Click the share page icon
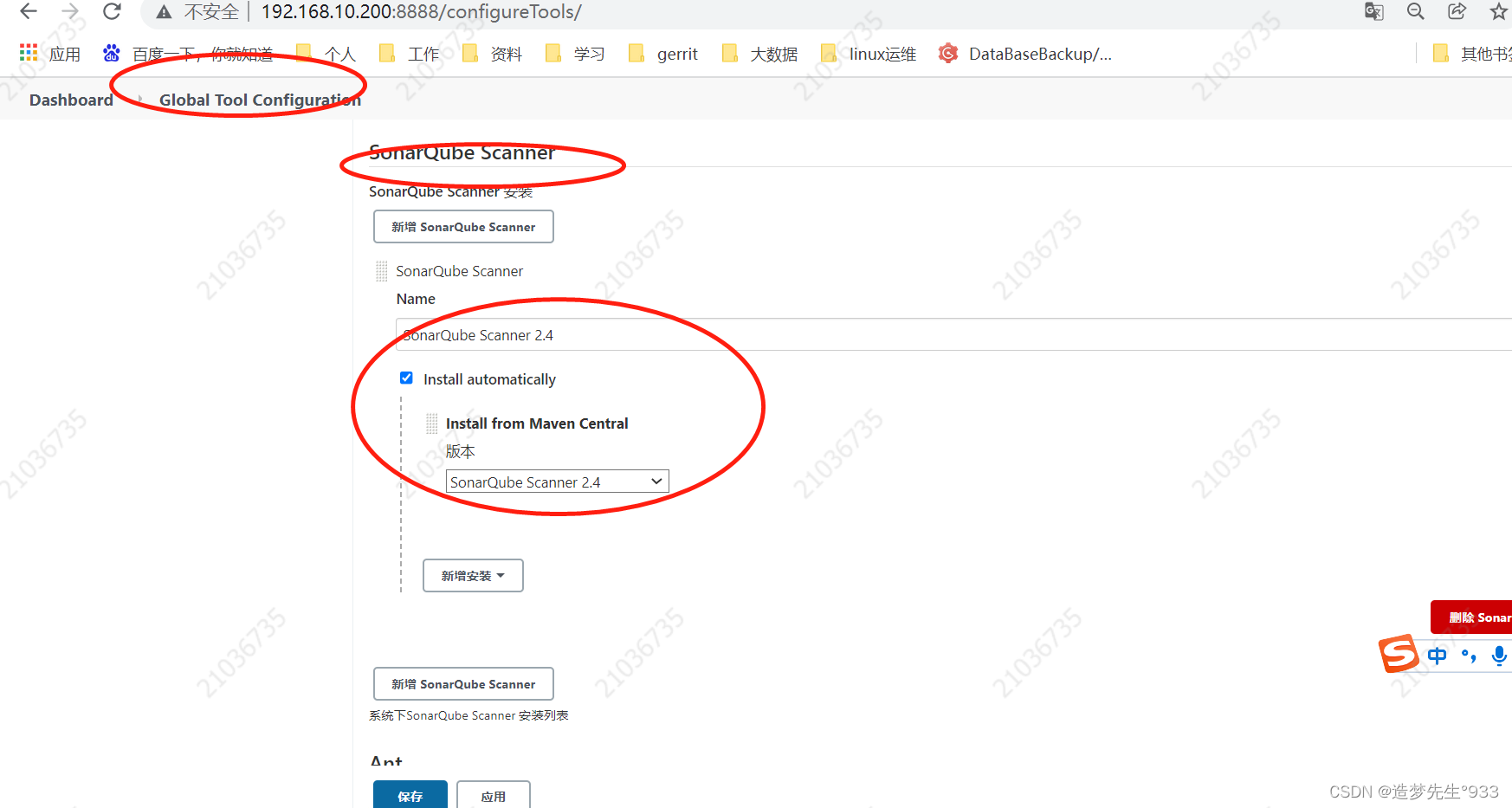This screenshot has width=1512, height=808. [1457, 11]
